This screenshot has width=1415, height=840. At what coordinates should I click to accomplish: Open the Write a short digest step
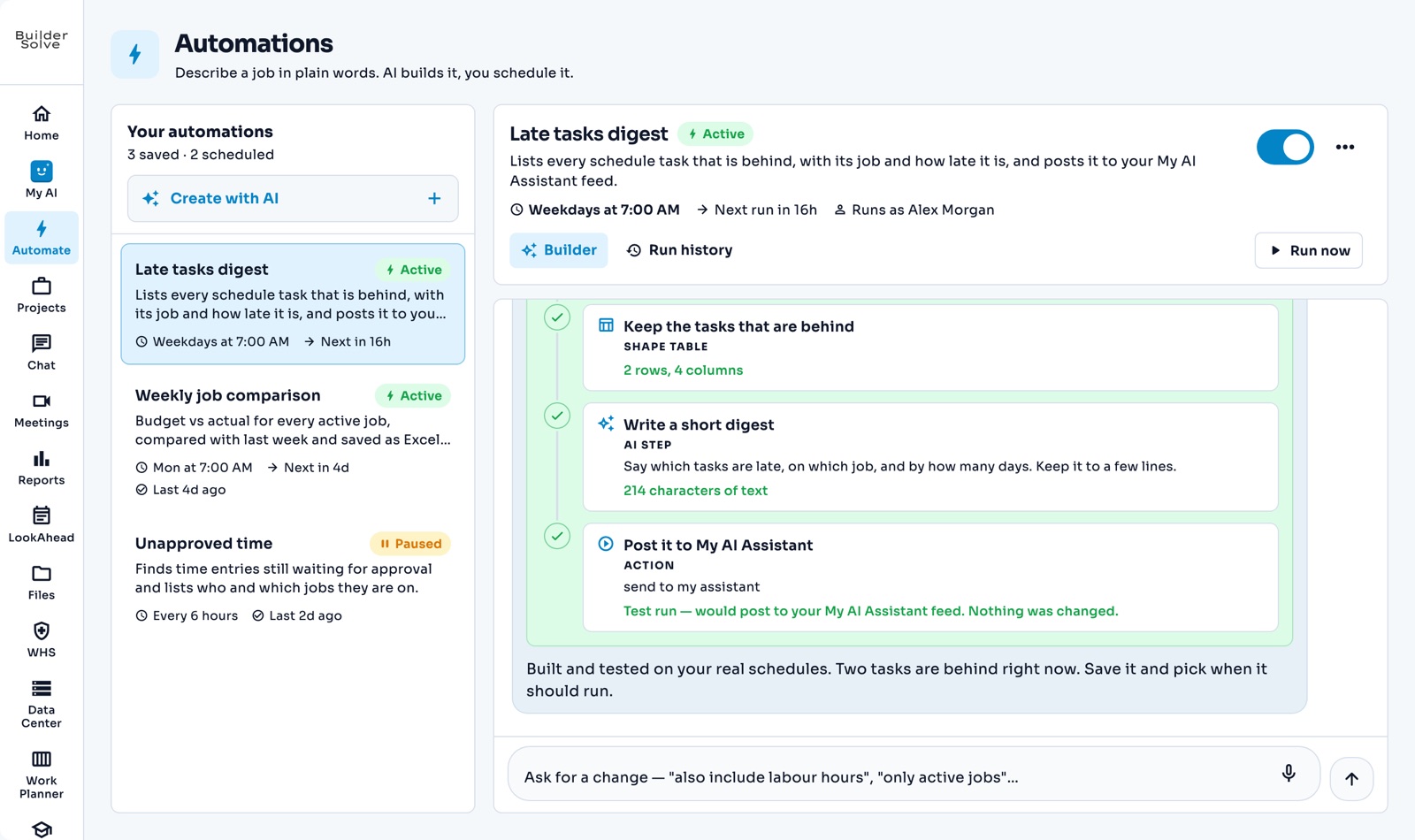pos(930,457)
